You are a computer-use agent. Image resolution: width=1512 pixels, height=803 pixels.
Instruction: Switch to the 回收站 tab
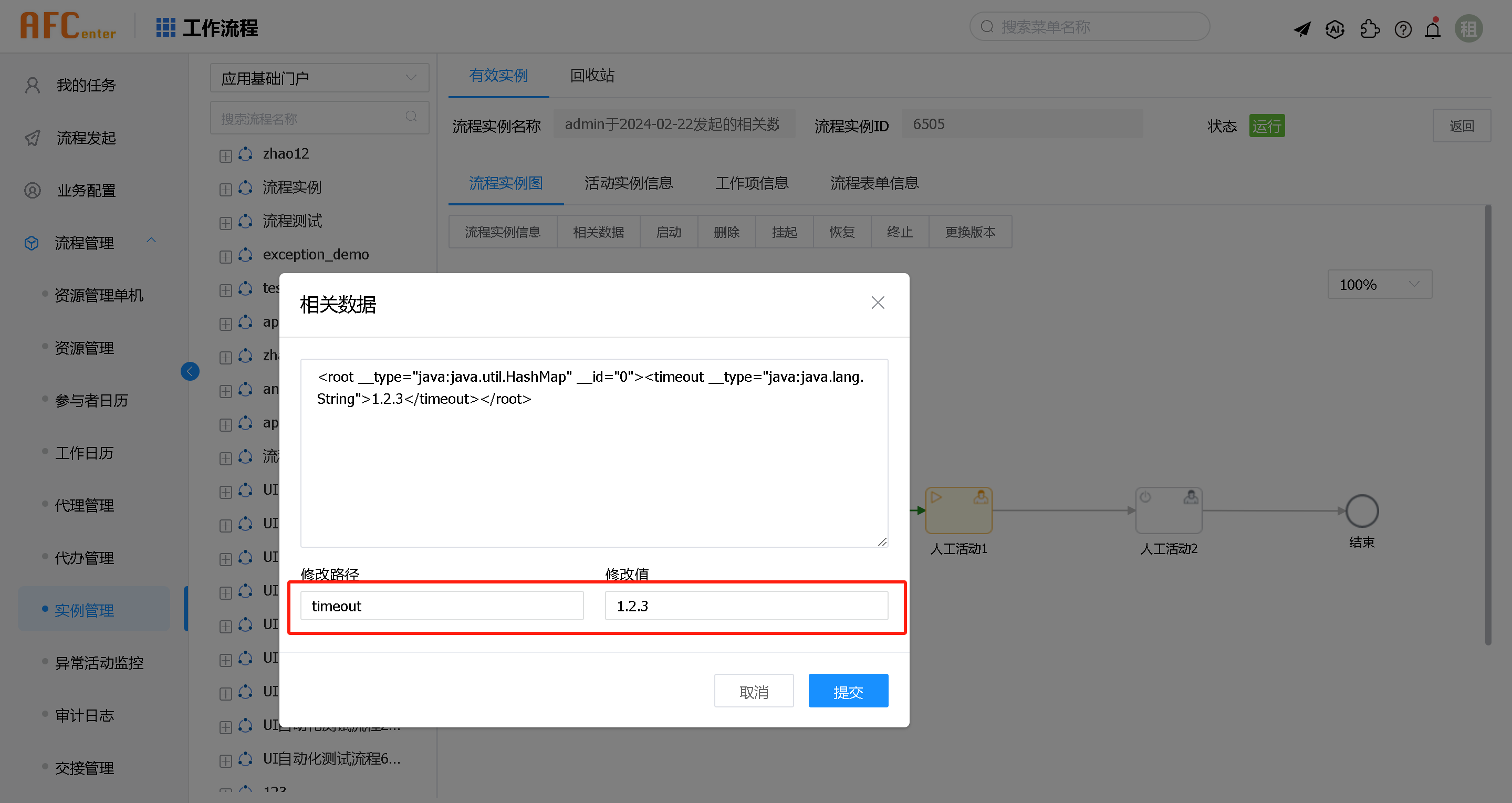coord(592,75)
